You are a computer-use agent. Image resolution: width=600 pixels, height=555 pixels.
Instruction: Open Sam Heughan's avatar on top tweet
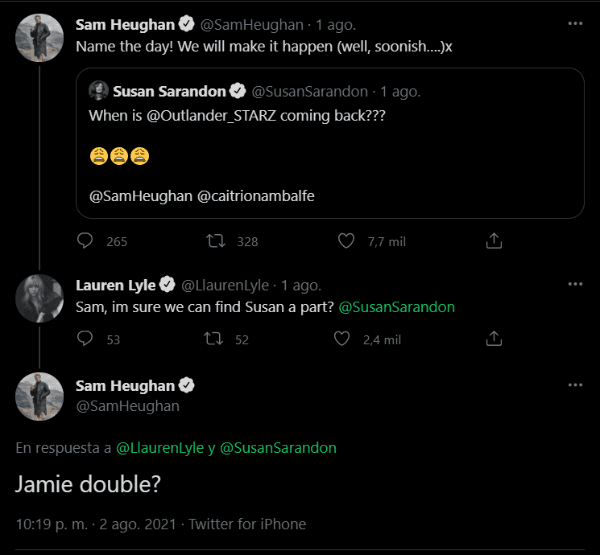(40, 37)
